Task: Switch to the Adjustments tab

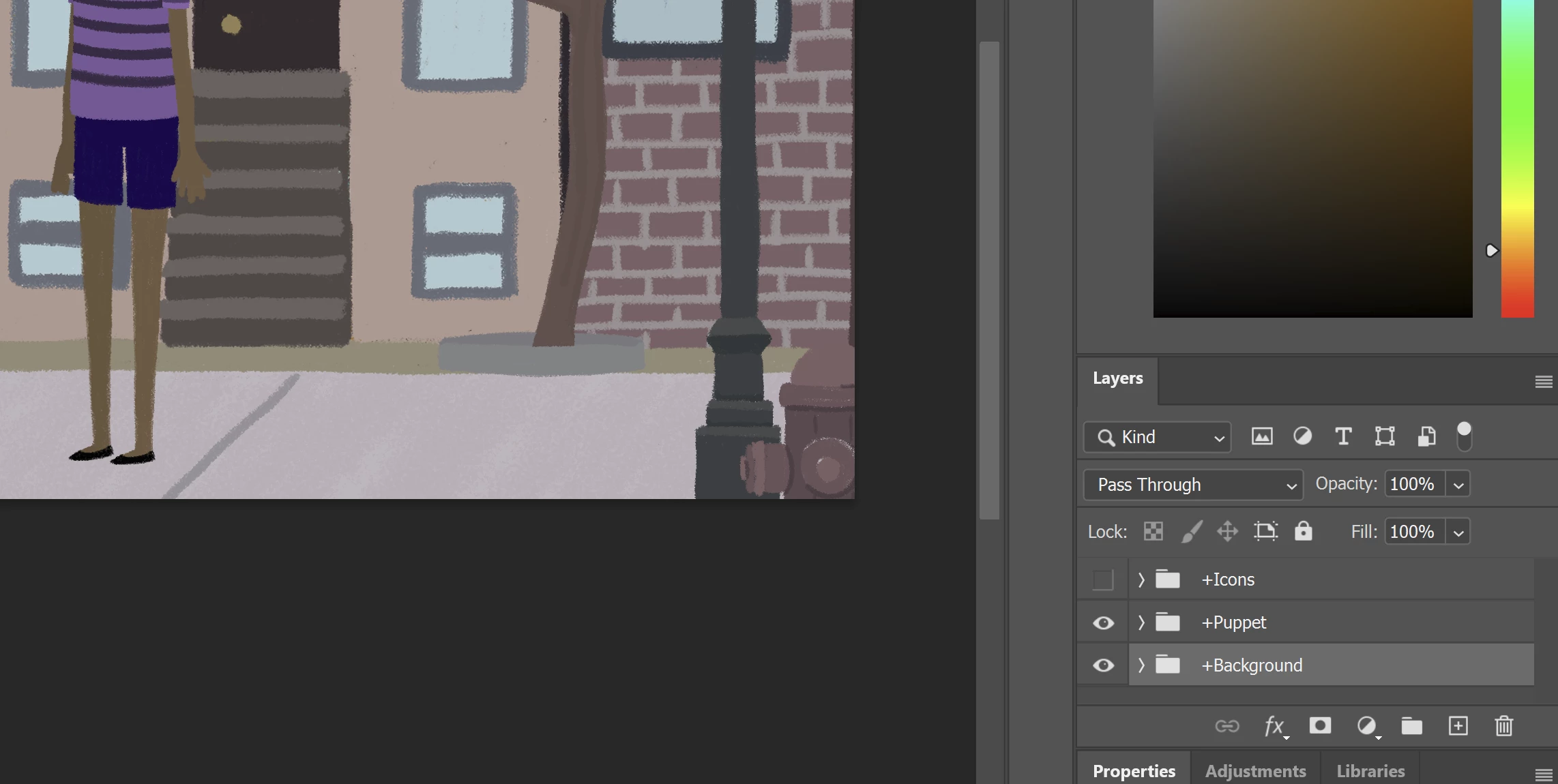Action: [x=1255, y=771]
